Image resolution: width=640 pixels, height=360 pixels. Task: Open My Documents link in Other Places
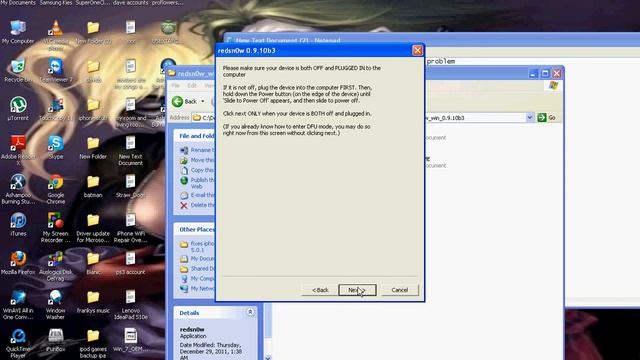point(197,259)
